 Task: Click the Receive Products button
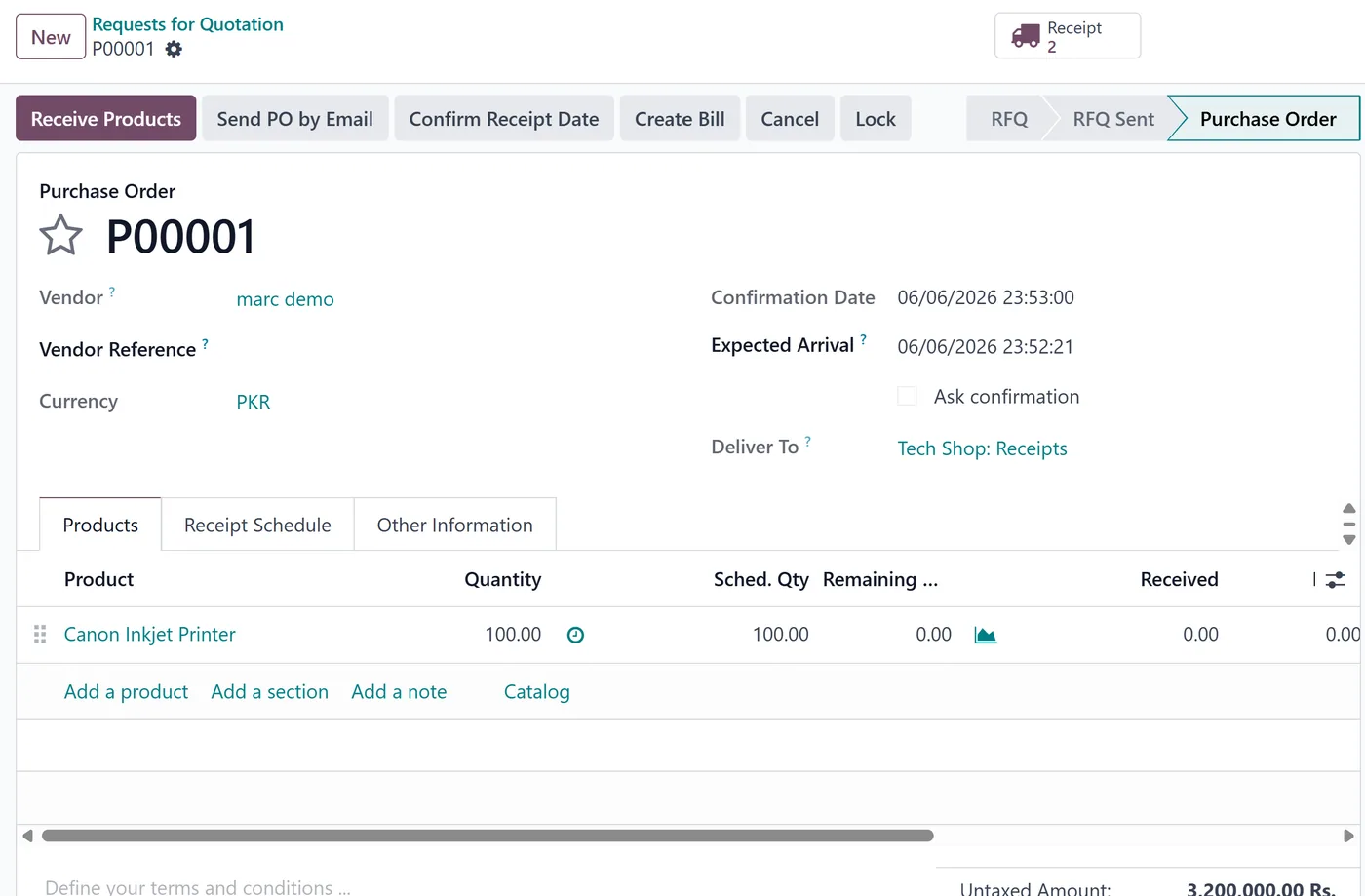tap(106, 119)
